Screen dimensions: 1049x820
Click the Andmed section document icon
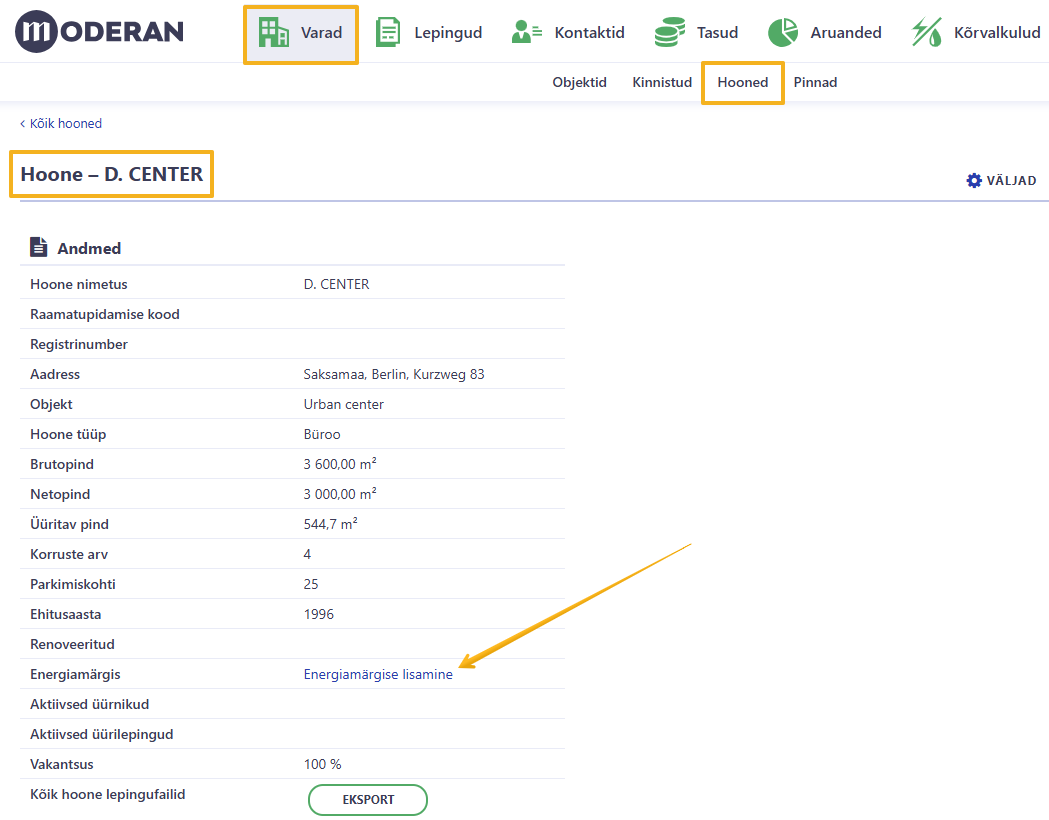39,247
